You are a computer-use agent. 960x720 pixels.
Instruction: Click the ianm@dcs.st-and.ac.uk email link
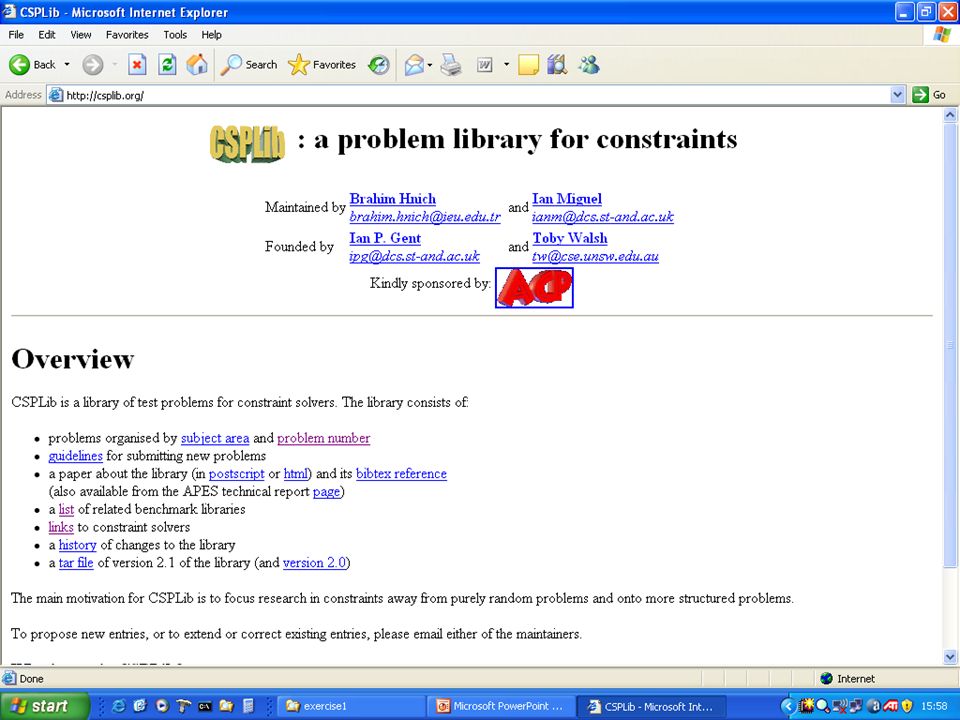(x=603, y=217)
